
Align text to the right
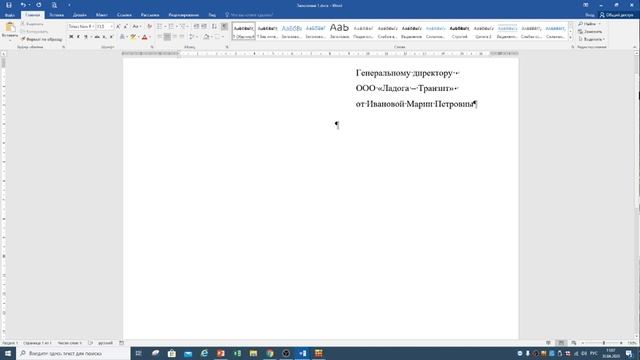[175, 37]
